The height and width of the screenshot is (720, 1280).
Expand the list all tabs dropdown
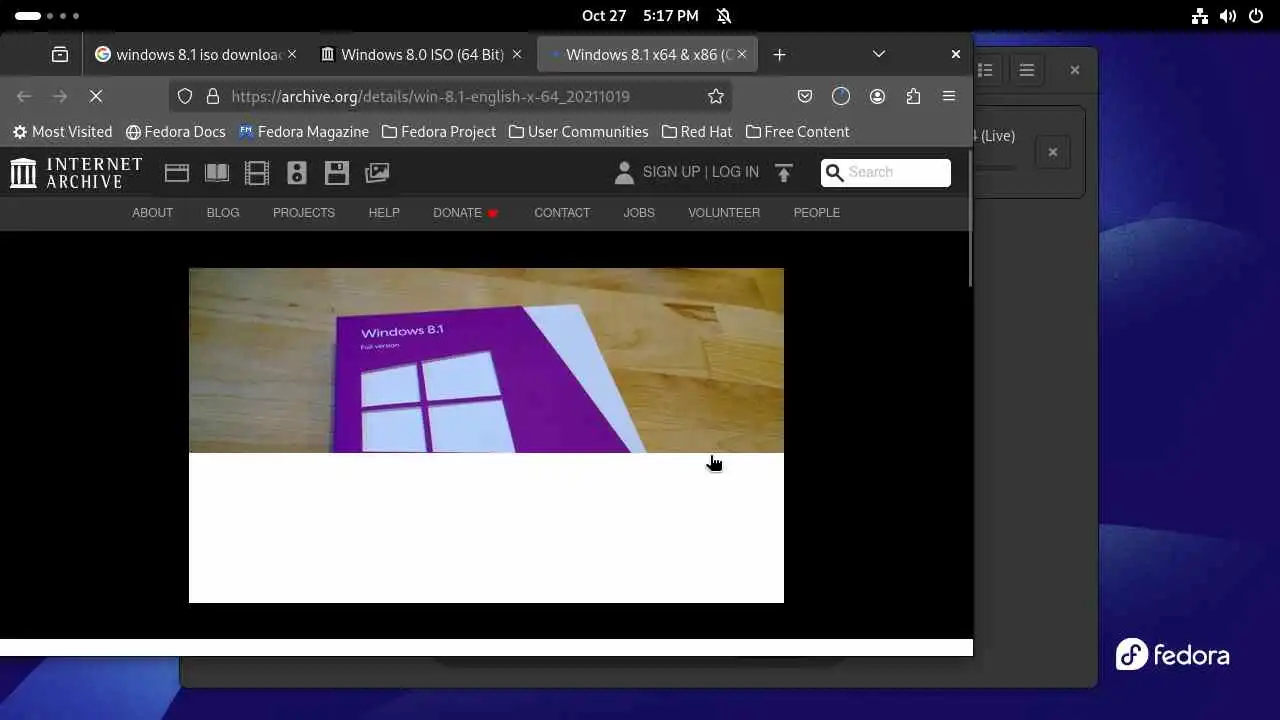879,54
